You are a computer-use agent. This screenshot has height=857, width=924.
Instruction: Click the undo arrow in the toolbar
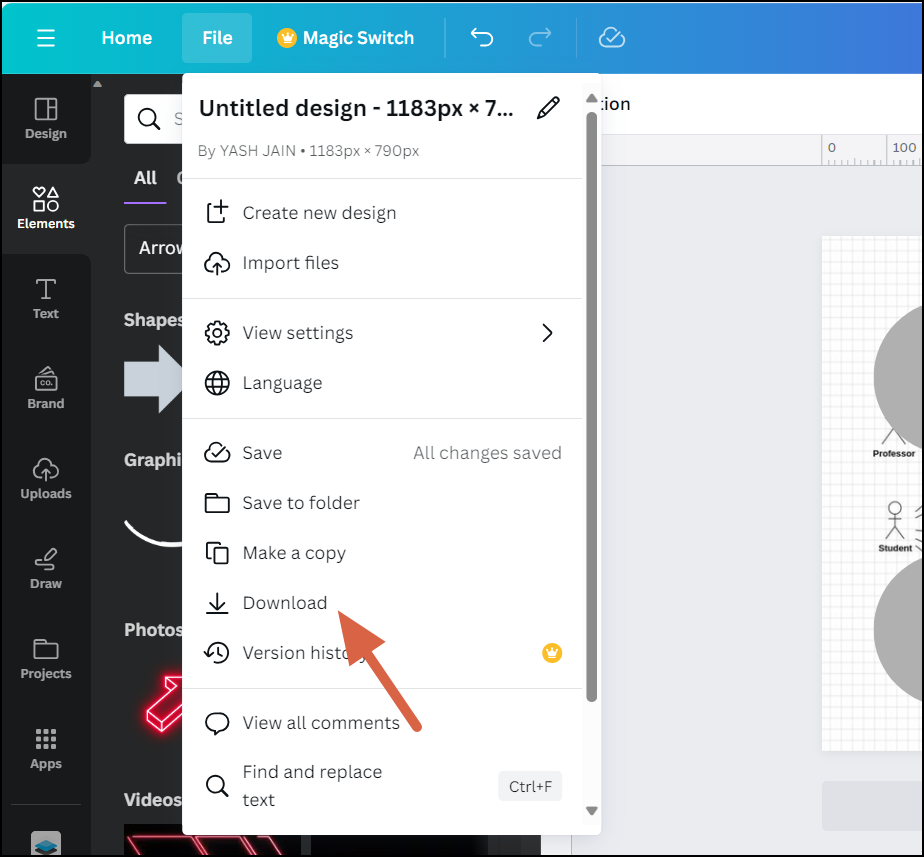[481, 37]
